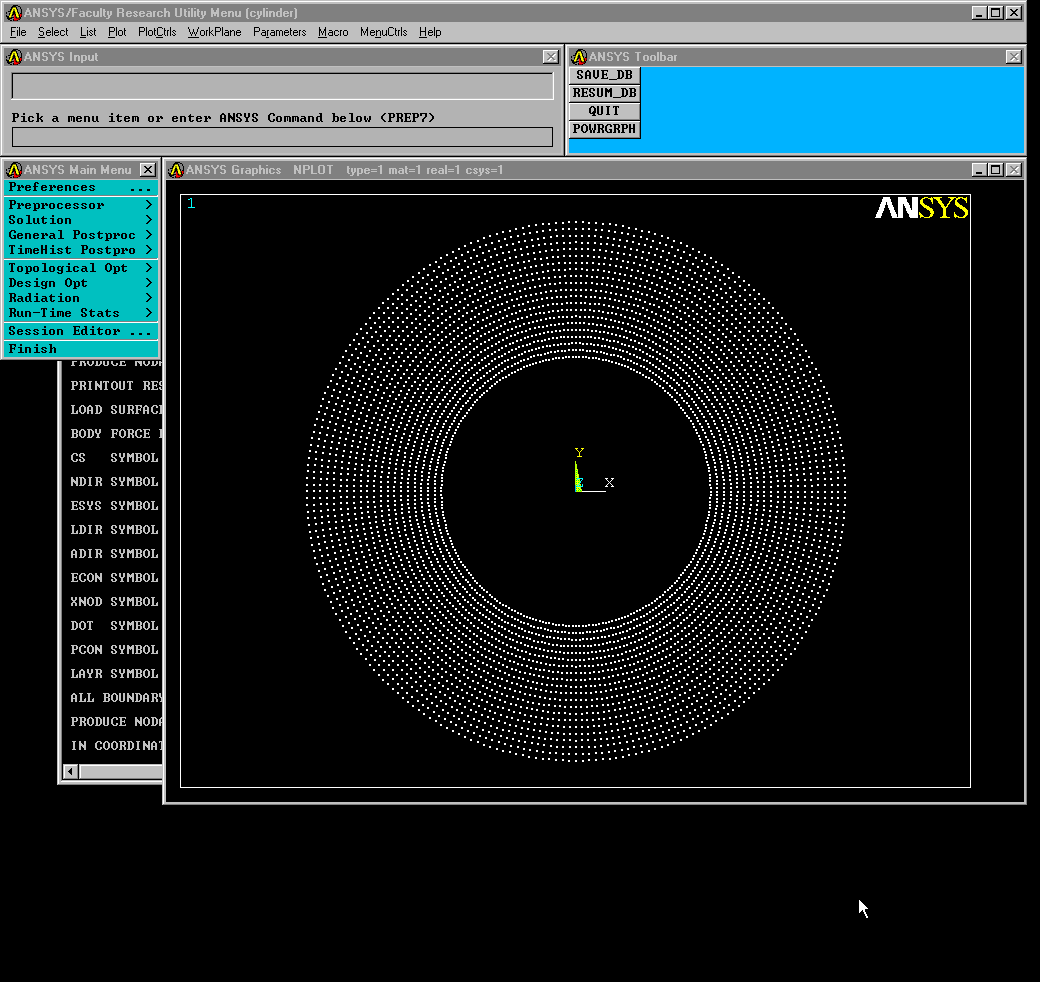Viewport: 1040px width, 982px height.
Task: Click the RESUM_DB toolbar button
Action: tap(604, 93)
